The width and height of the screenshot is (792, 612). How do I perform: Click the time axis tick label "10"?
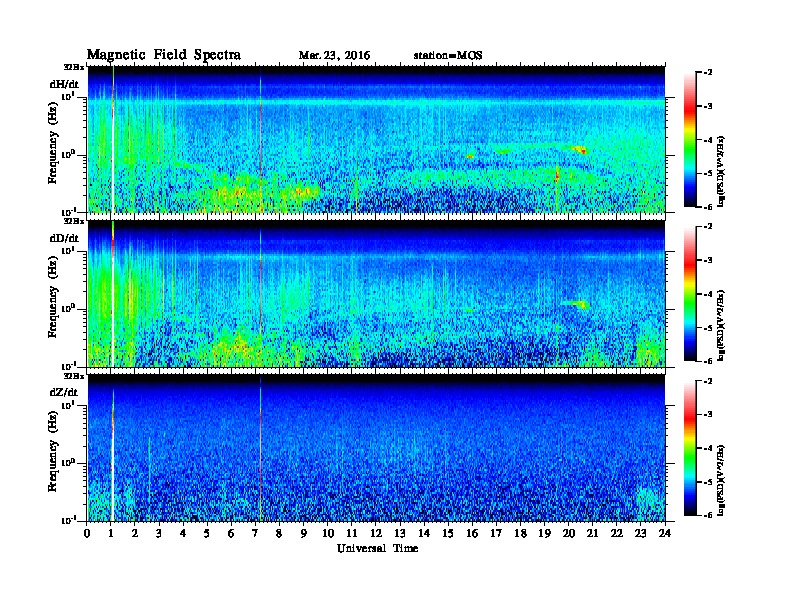(x=328, y=533)
